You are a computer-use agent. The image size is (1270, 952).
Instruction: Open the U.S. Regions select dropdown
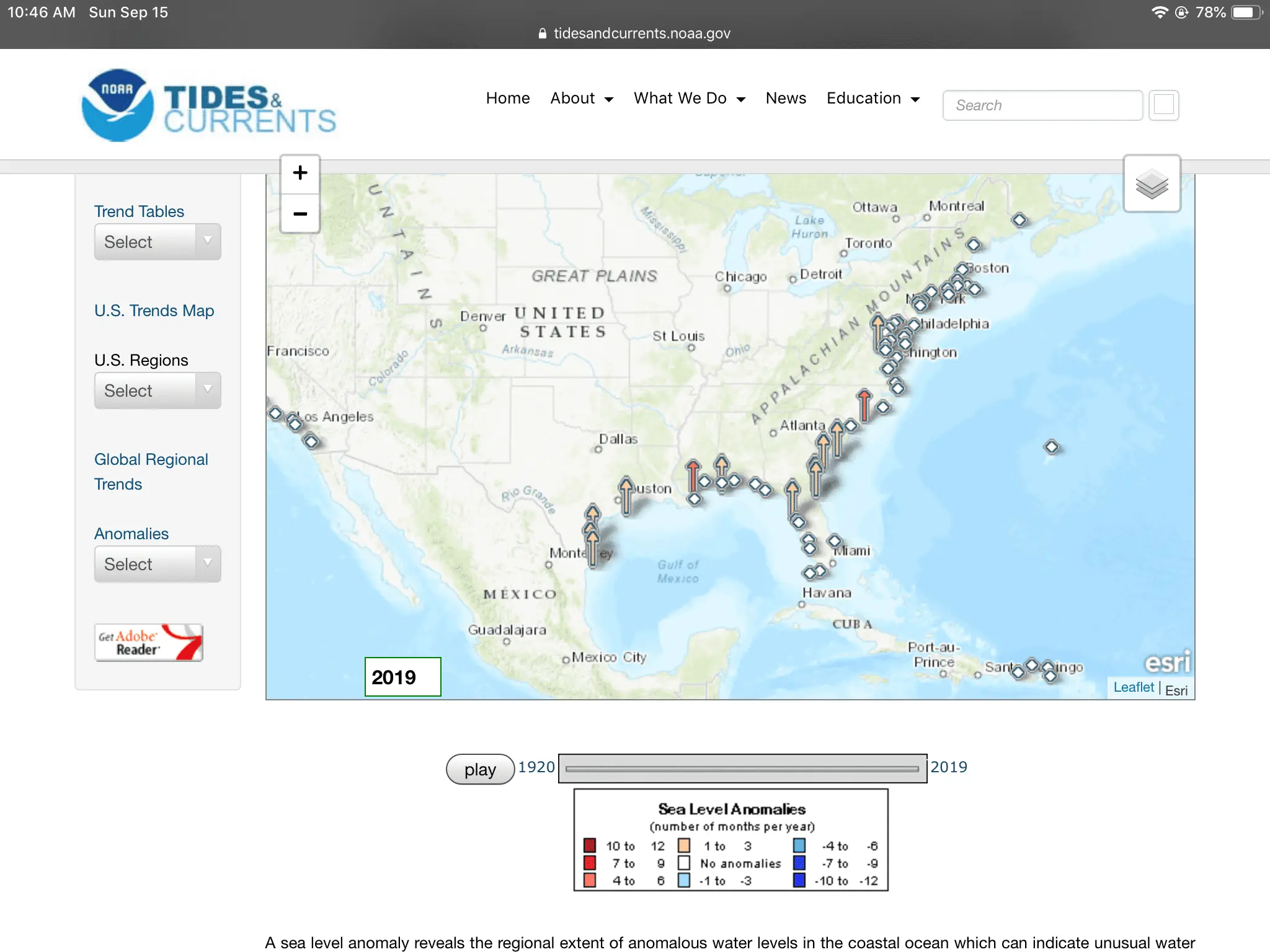158,390
